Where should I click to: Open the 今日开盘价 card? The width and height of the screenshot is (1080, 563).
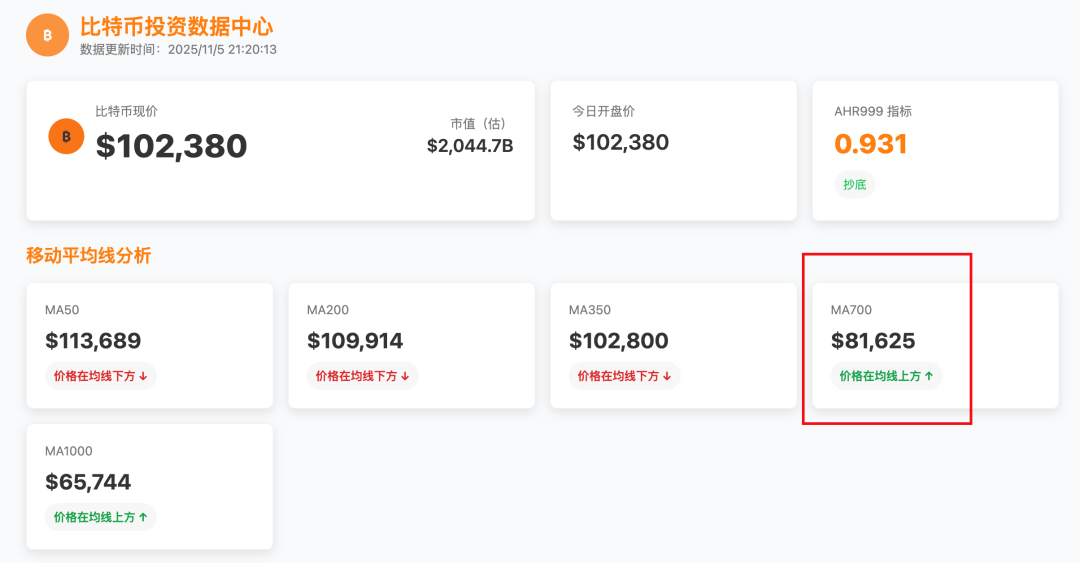[x=674, y=151]
